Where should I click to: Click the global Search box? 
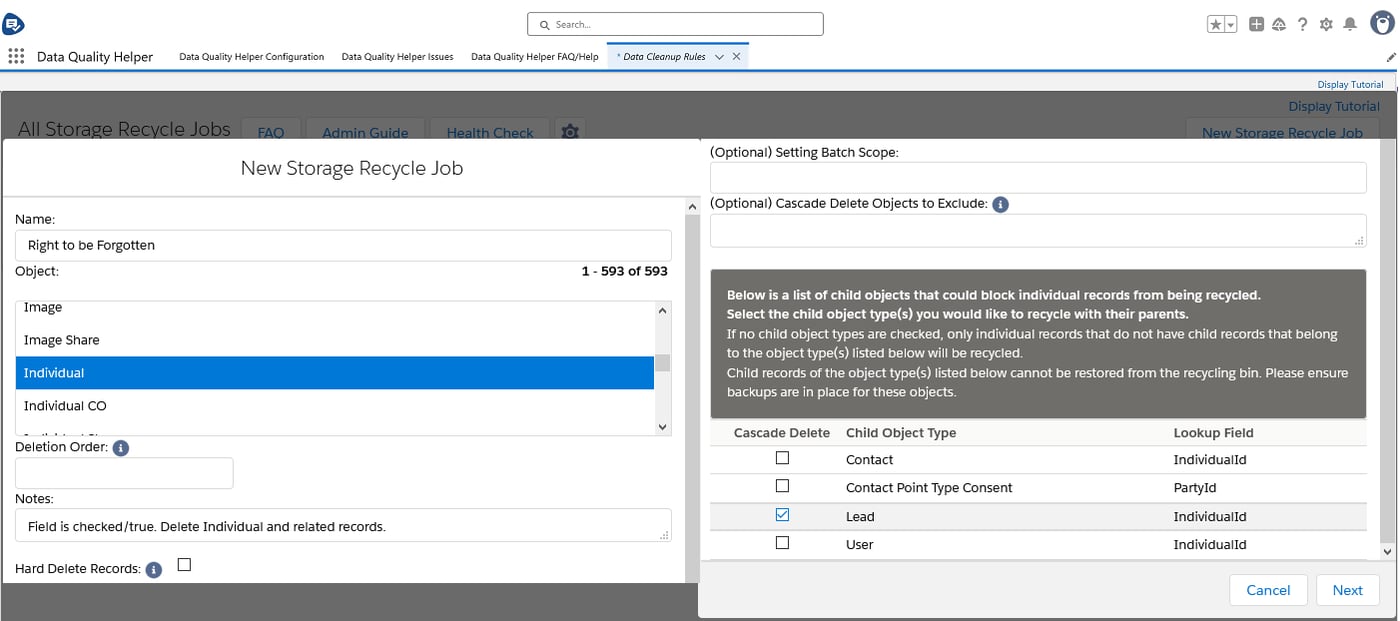tap(675, 24)
